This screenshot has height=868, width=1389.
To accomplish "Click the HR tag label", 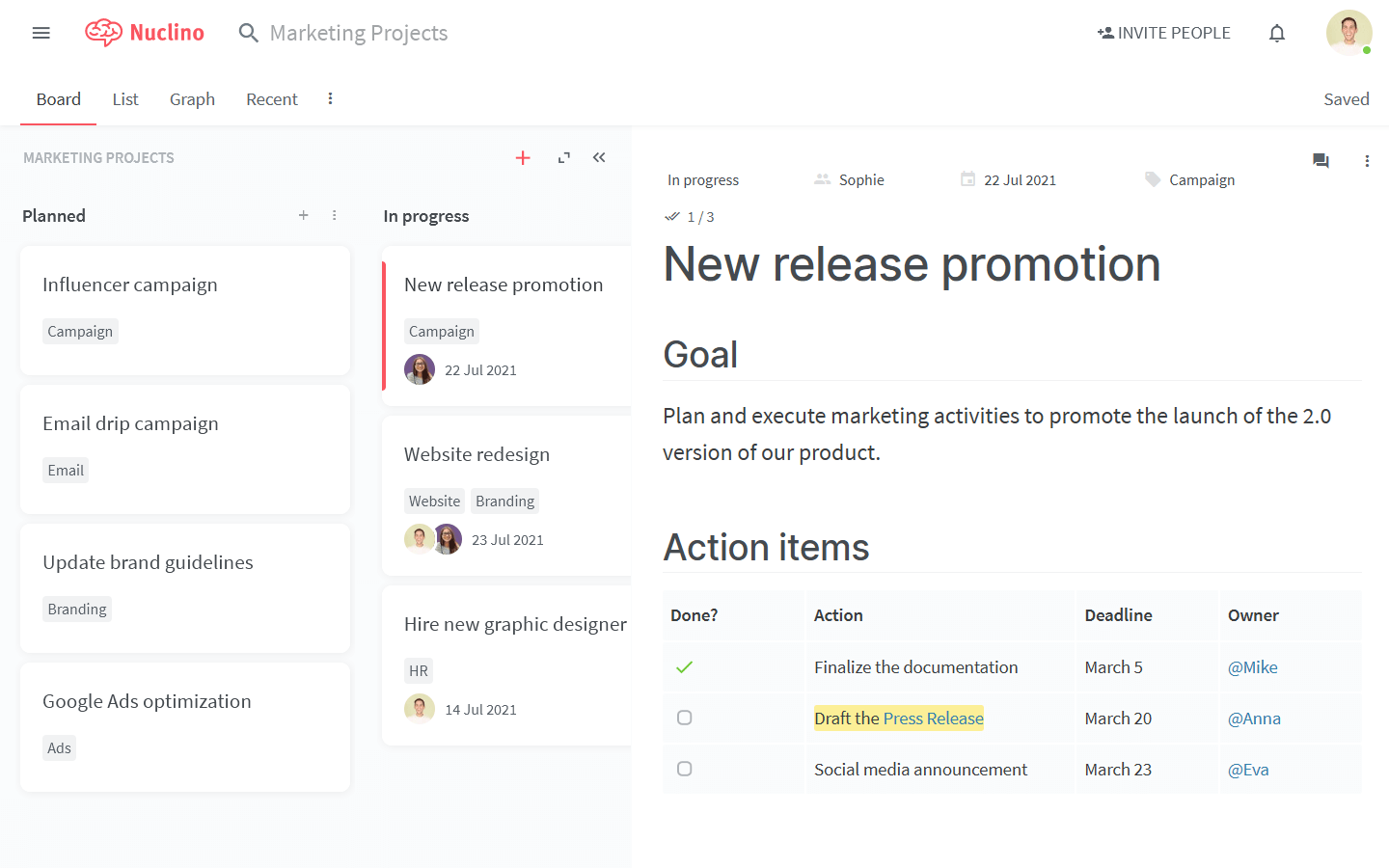I will tap(419, 671).
